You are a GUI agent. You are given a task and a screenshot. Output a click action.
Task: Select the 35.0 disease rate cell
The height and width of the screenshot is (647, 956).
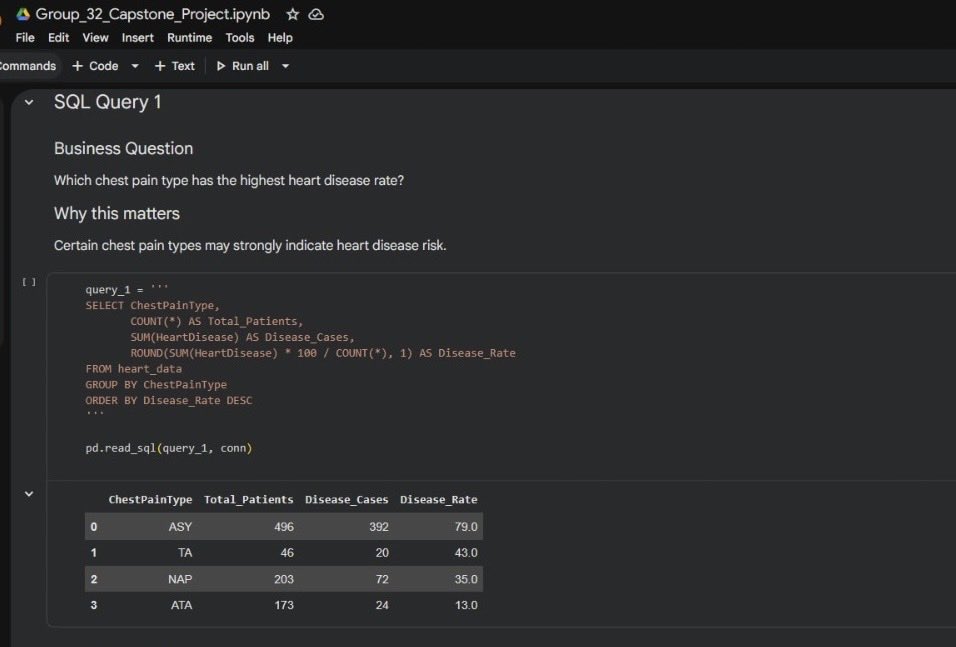coord(466,579)
